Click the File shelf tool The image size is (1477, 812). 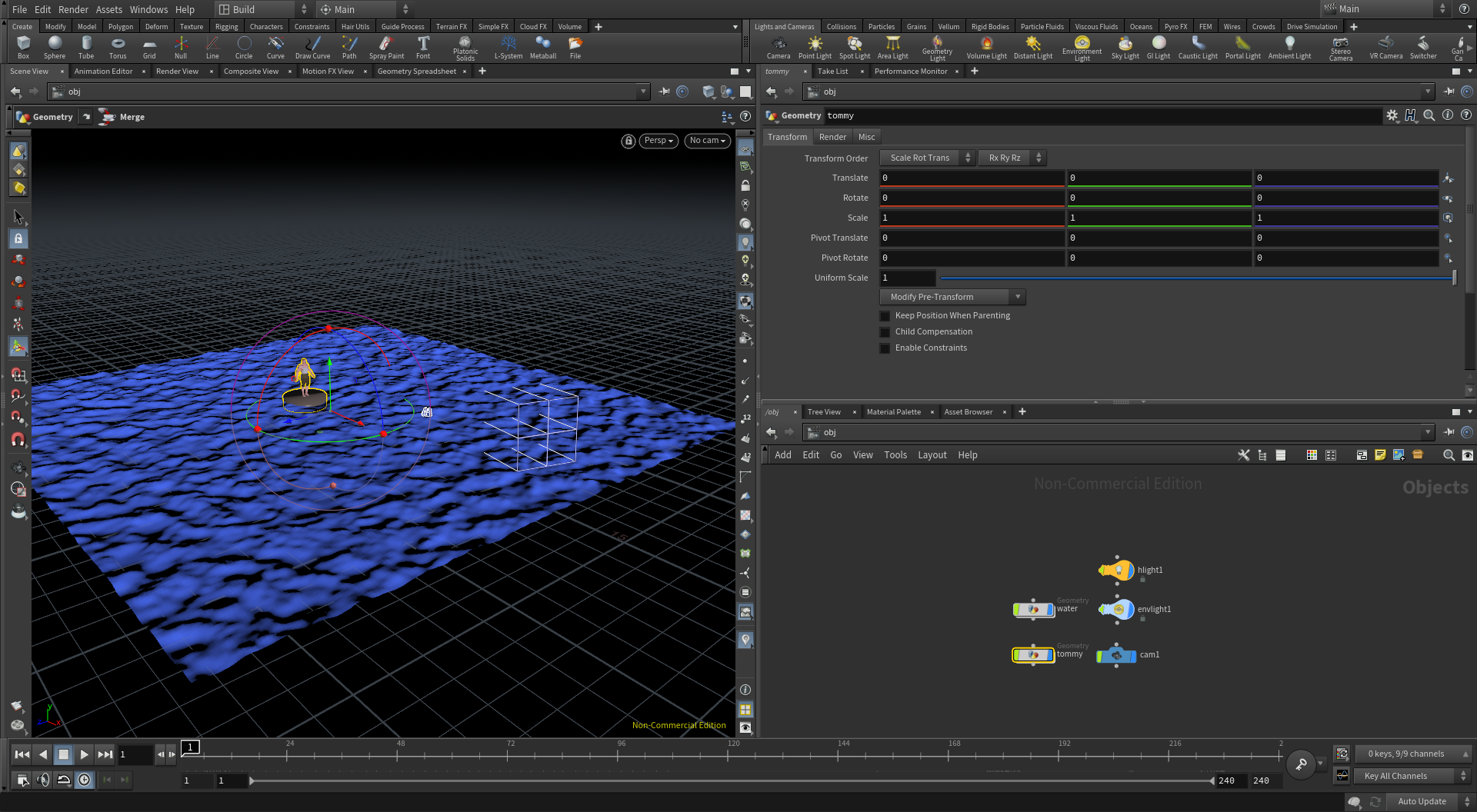tap(575, 47)
